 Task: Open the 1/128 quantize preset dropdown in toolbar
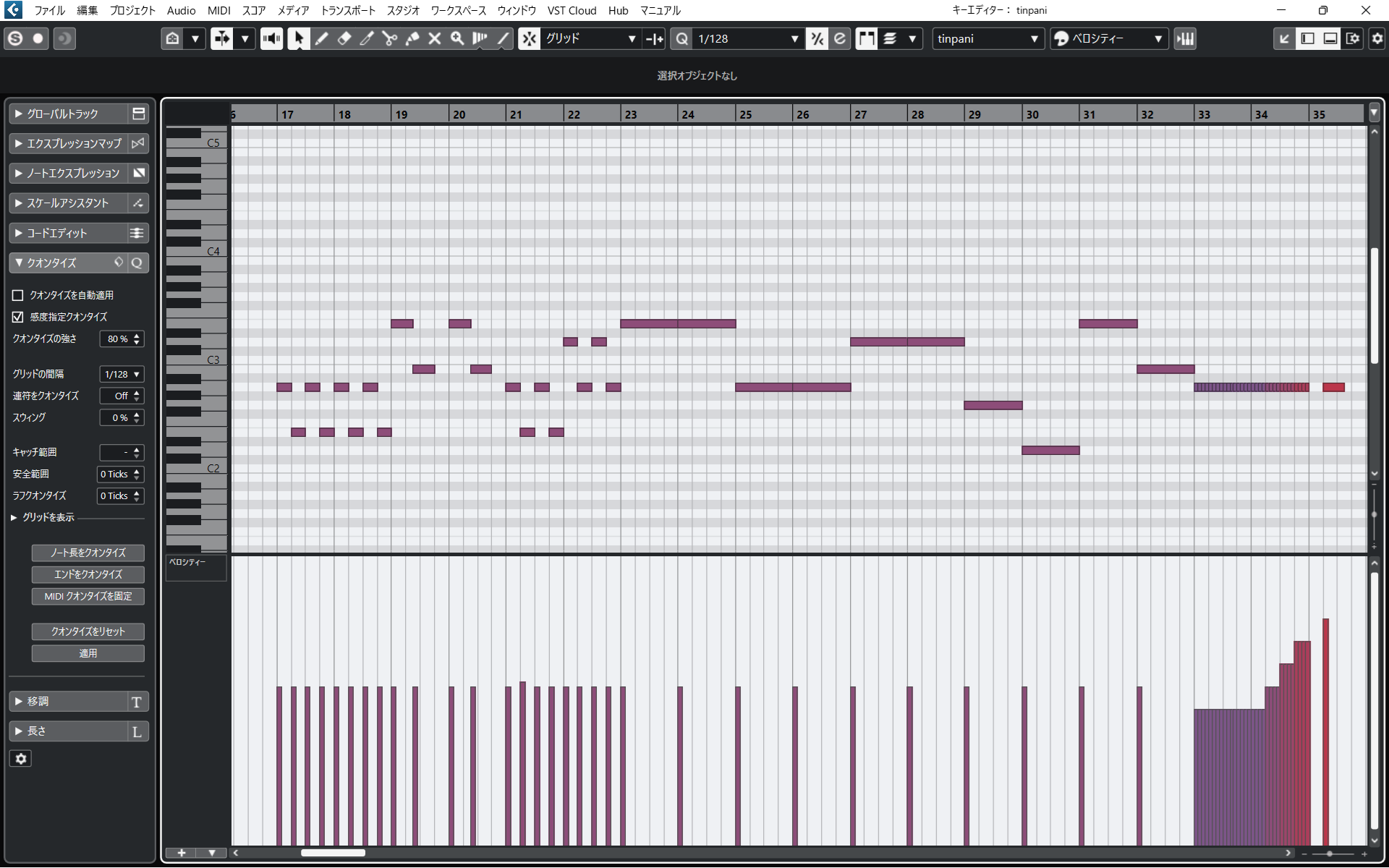[x=748, y=39]
